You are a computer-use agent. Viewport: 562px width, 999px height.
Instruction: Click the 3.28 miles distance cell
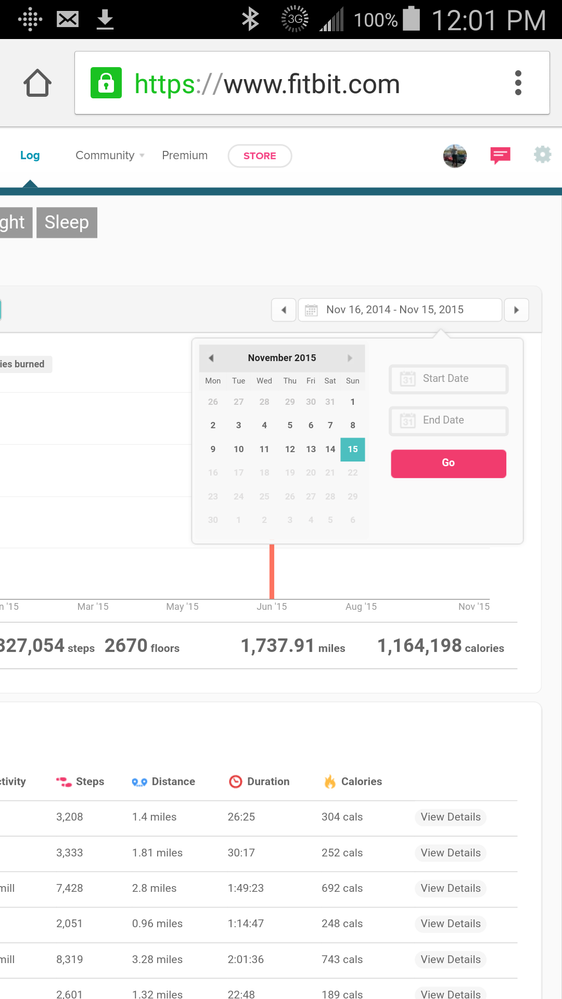155,959
